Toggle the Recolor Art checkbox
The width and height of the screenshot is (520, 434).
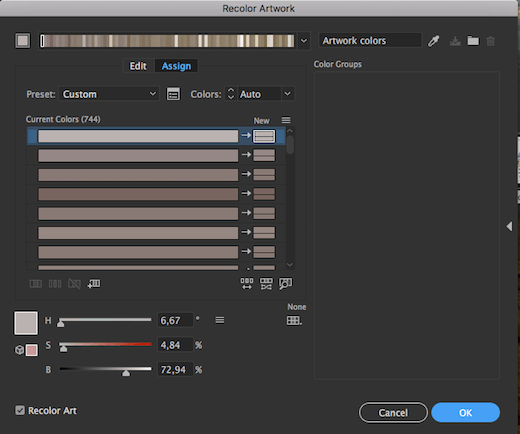(20, 410)
